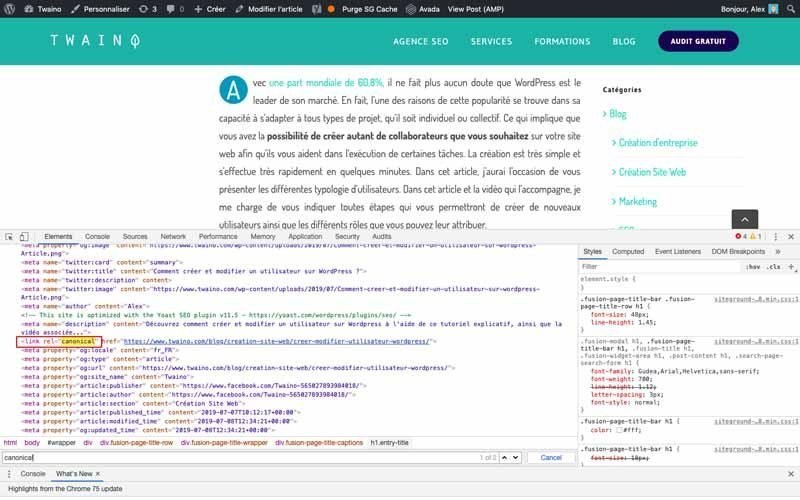Viewport: 800px width, 500px height.
Task: Select the div.fusion-page-title-captions breadcrumb
Action: 319,443
